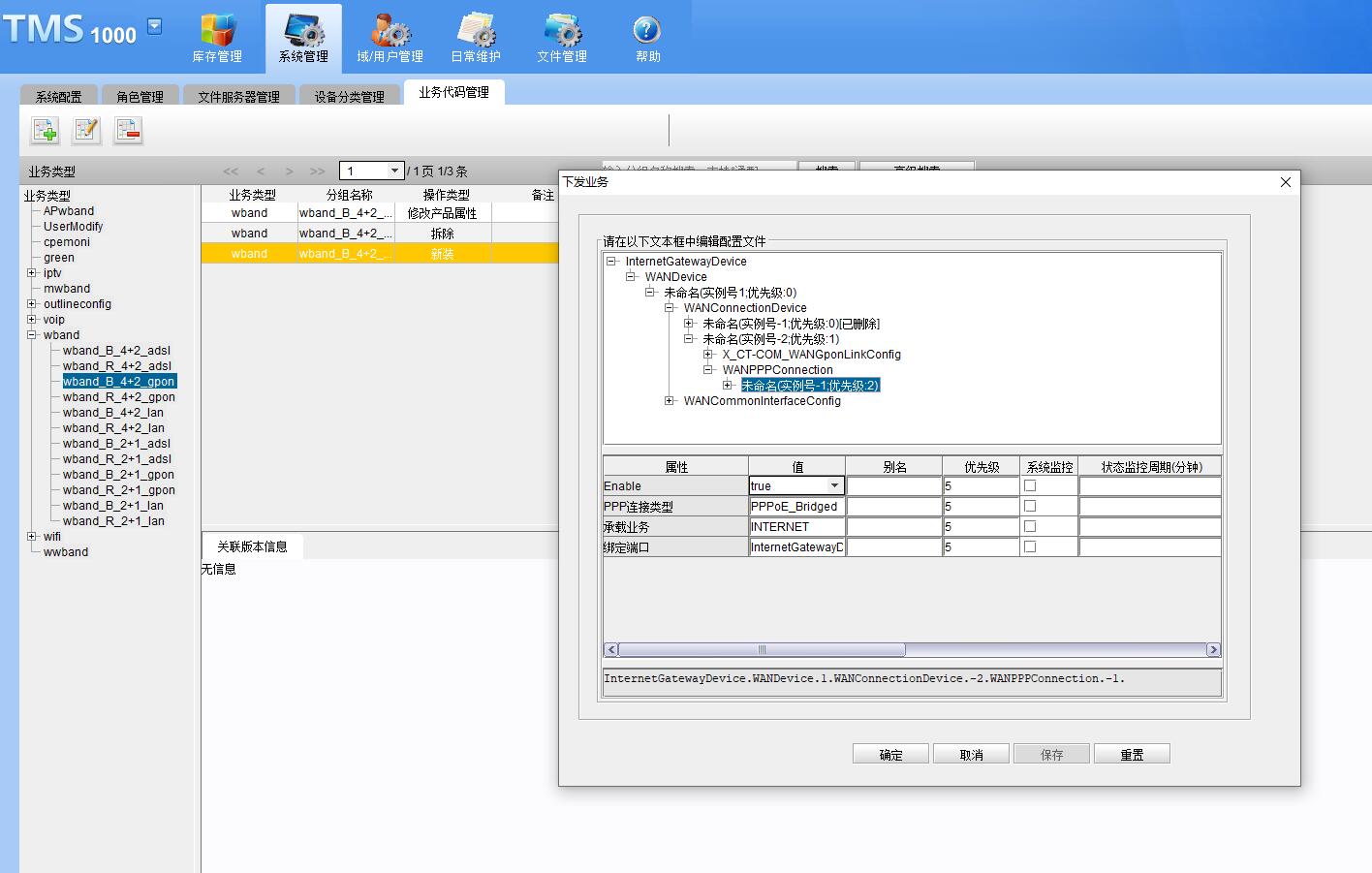Select the 修改产品属性 table row
This screenshot has height=873, width=1372.
[x=381, y=213]
